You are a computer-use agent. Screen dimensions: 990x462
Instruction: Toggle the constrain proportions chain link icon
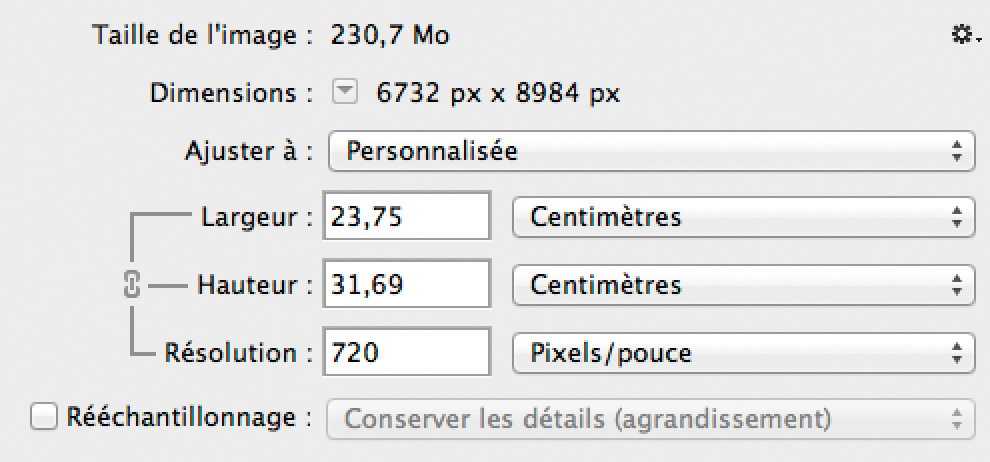click(130, 285)
